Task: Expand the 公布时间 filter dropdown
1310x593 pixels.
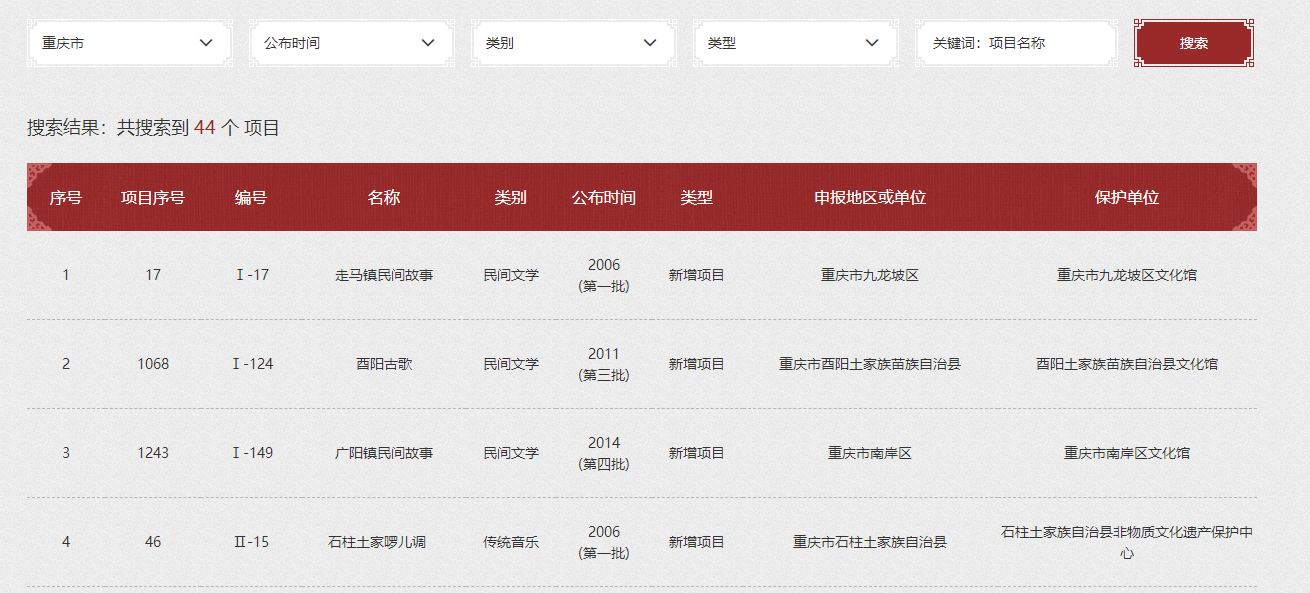Action: [x=350, y=43]
